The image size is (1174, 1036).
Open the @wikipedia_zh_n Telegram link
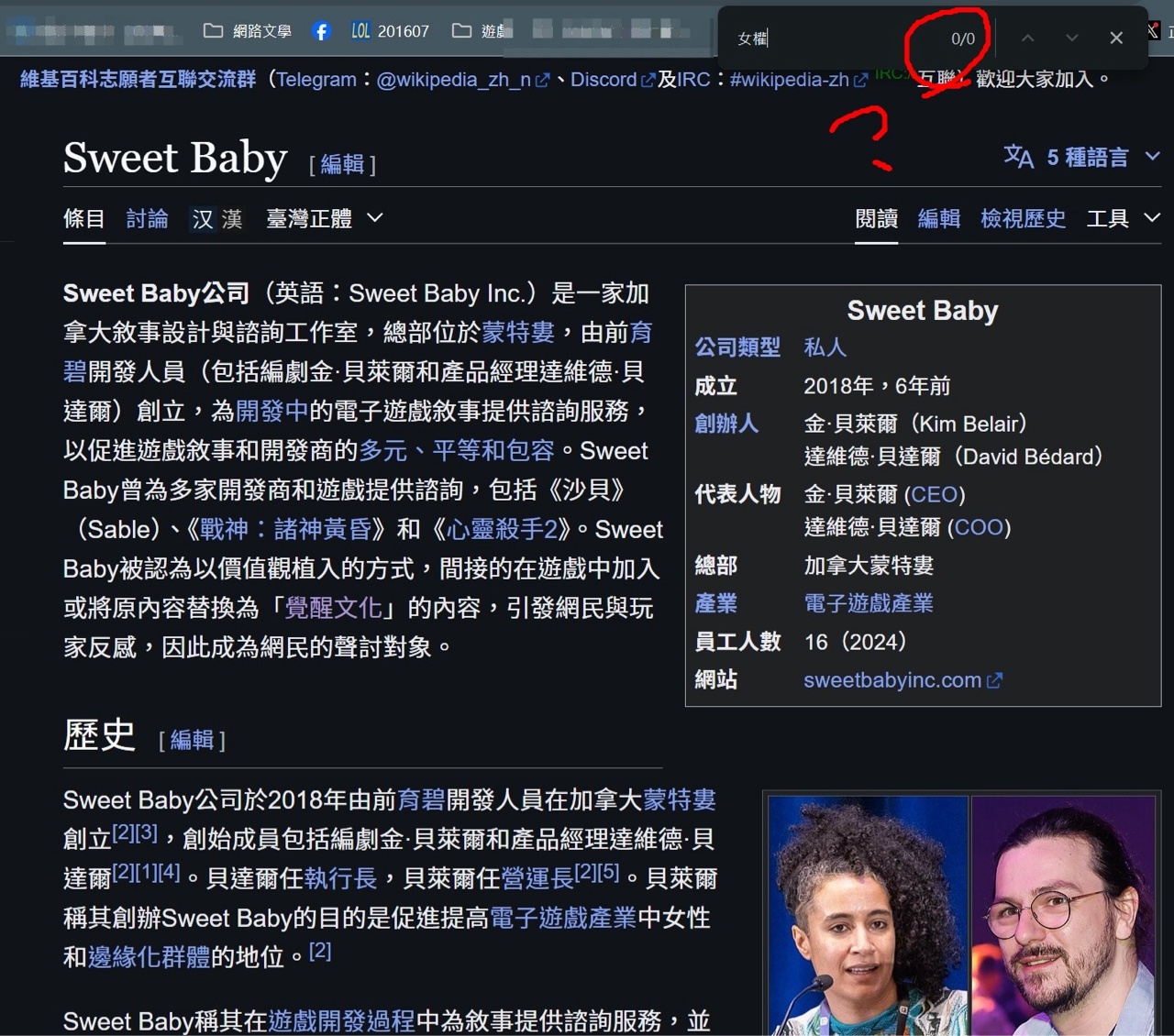(461, 80)
